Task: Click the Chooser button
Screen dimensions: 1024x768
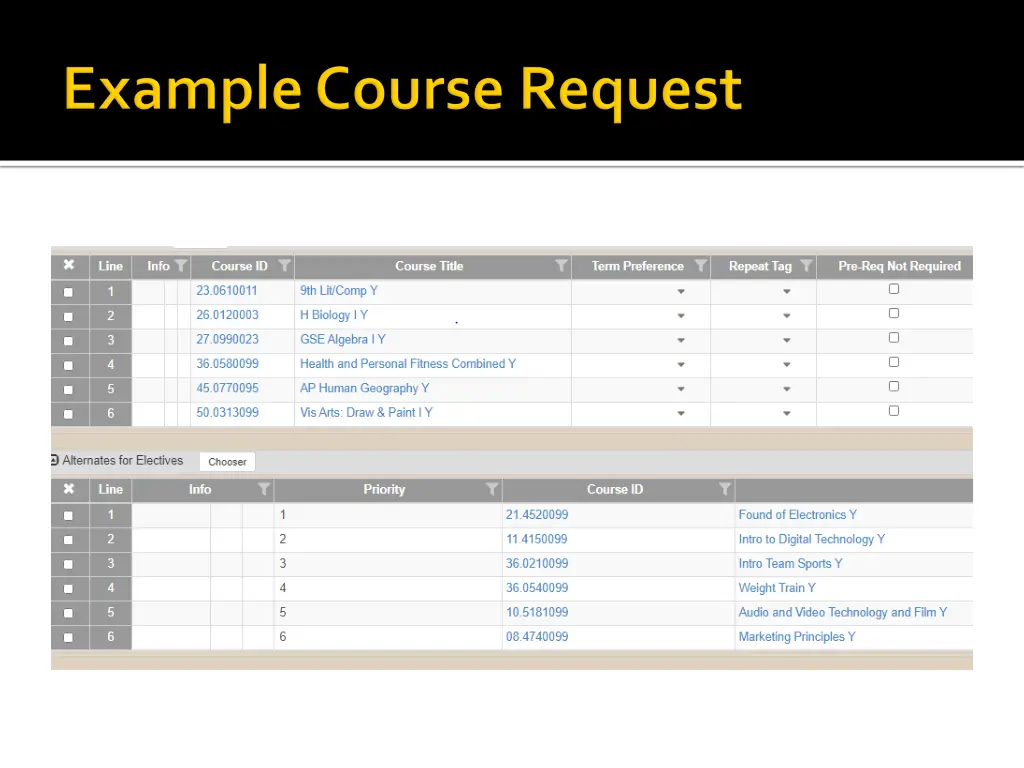Action: 227,462
